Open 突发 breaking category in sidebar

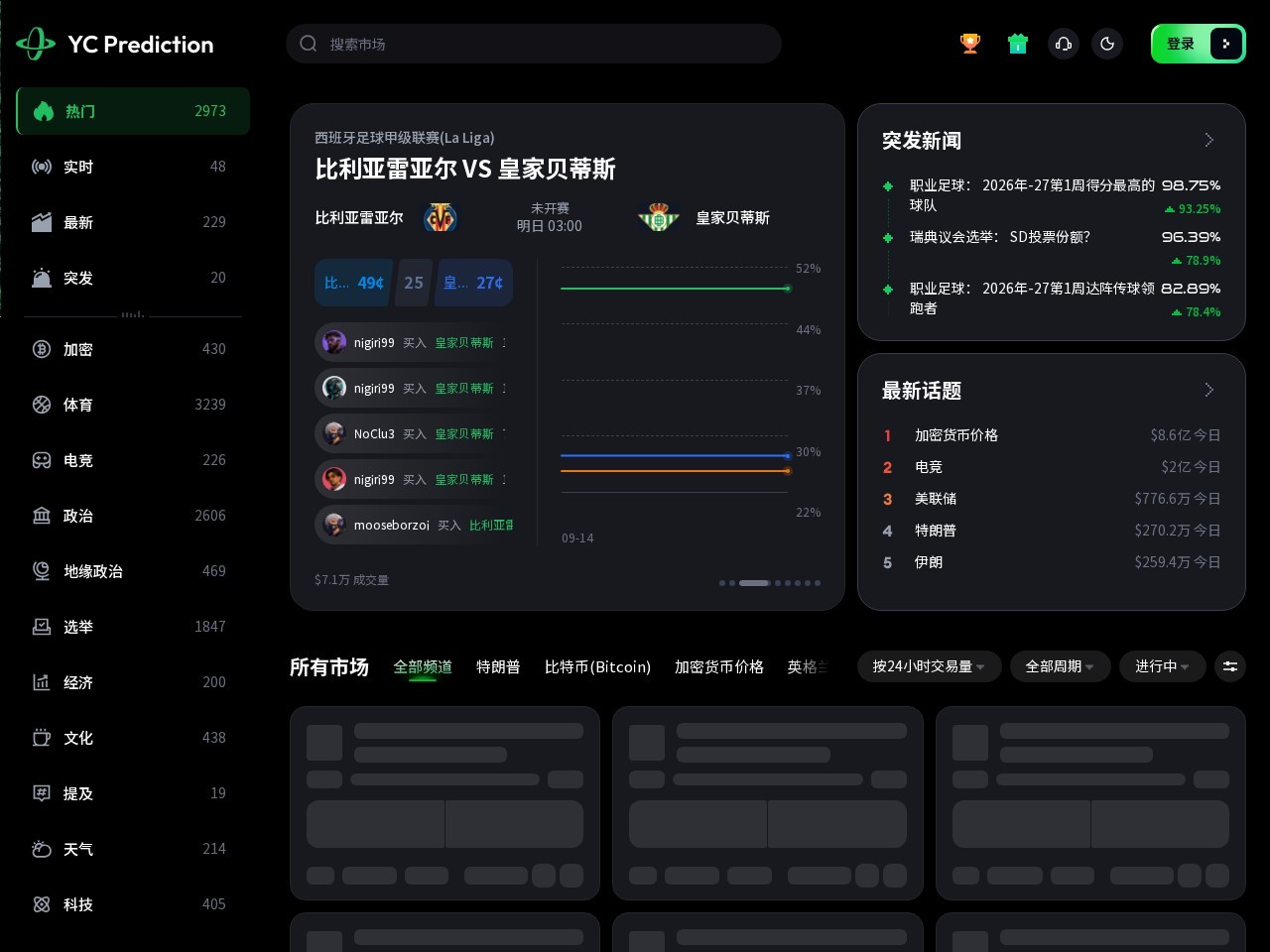[x=133, y=278]
